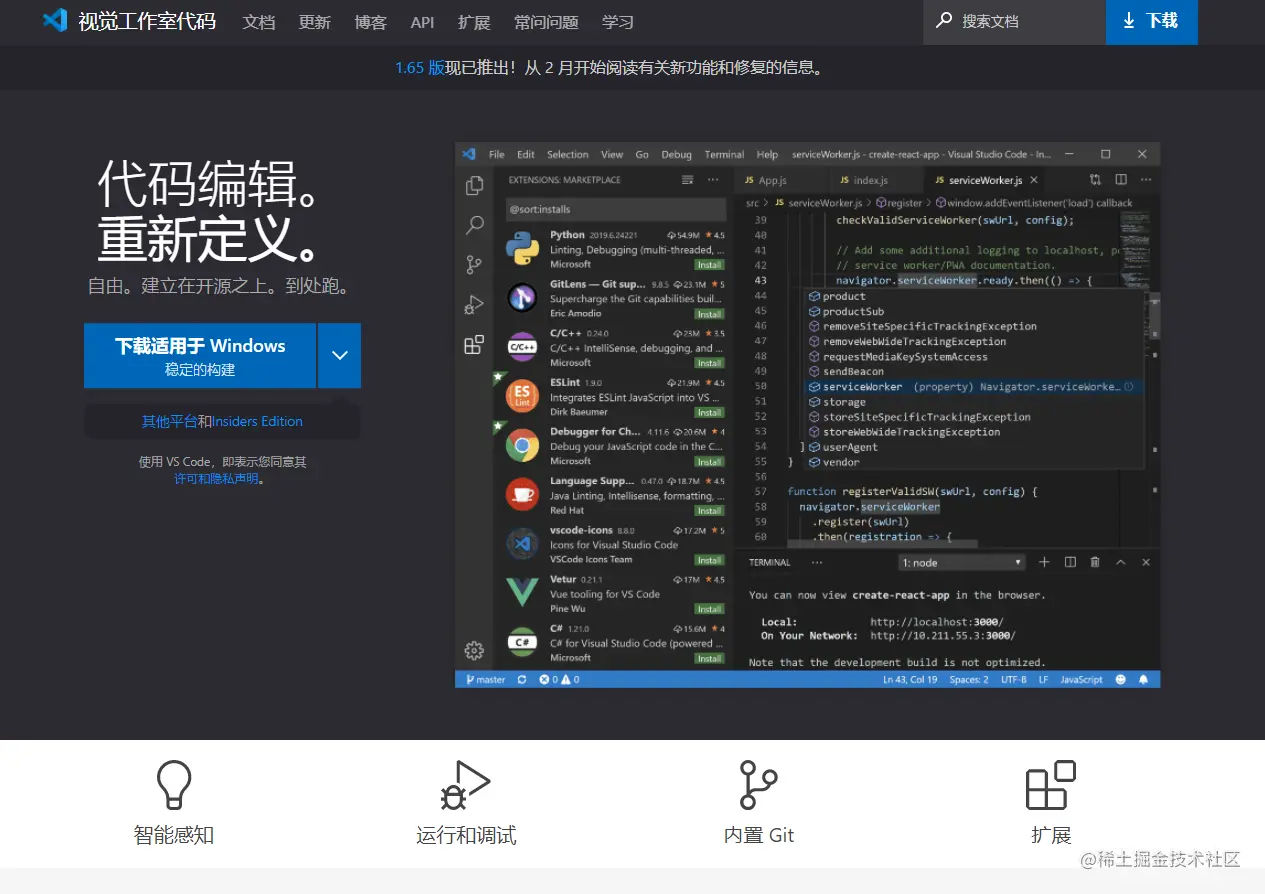1265x894 pixels.
Task: Select the sendBeacon autocomplete suggestion
Action: (974, 372)
